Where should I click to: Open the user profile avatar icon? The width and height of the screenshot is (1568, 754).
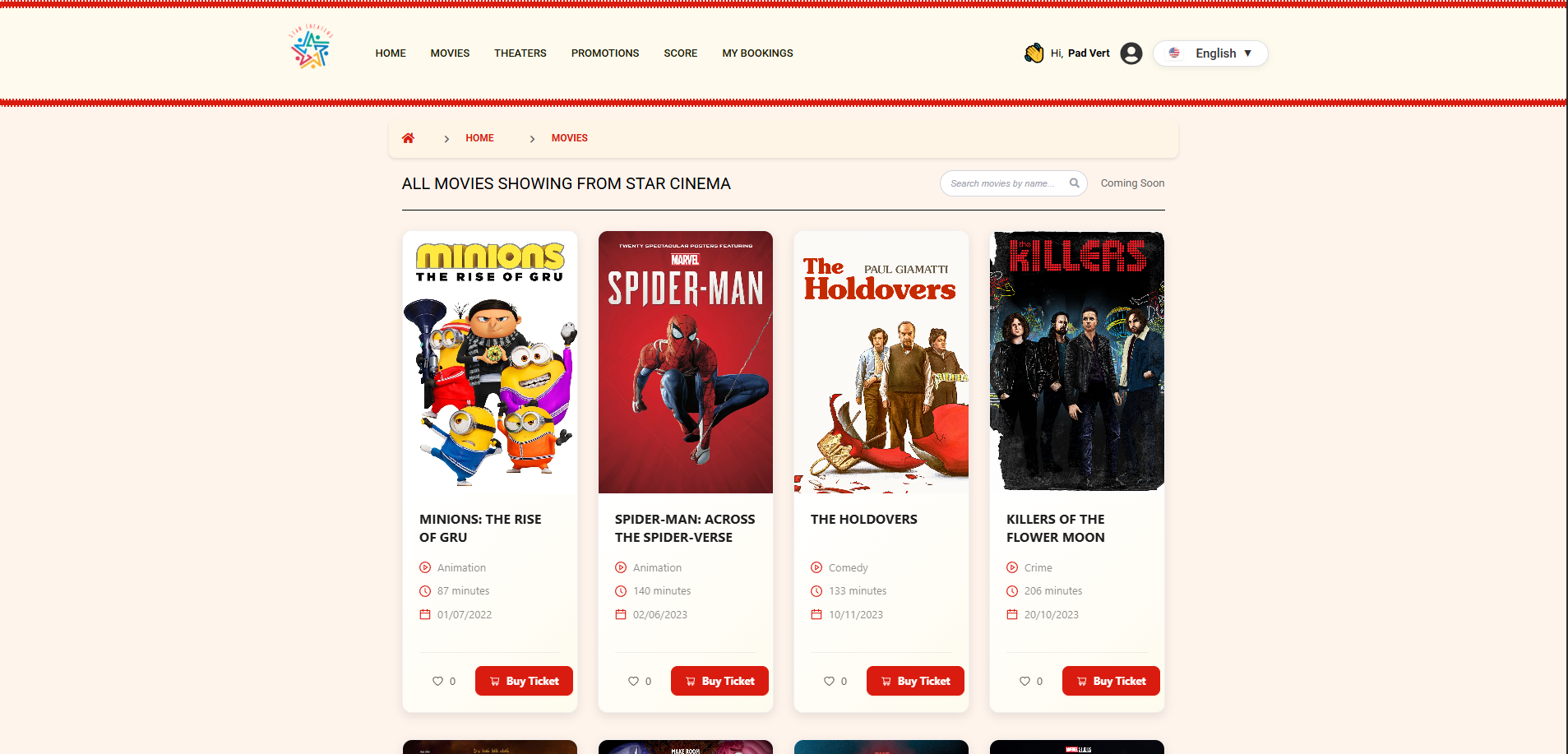point(1131,53)
